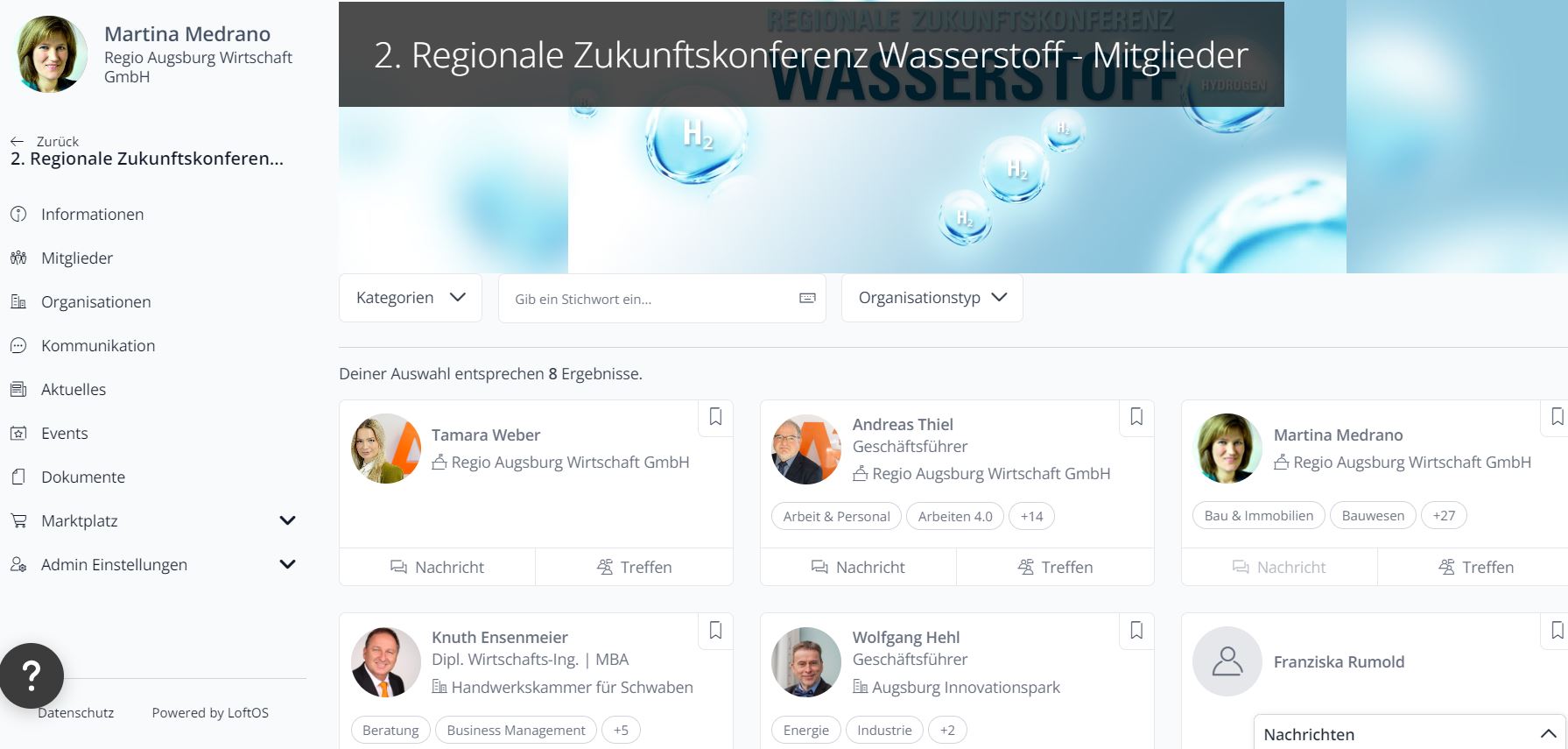Screen dimensions: 1568x749
Task: Click the help question mark icon
Action: 32,675
